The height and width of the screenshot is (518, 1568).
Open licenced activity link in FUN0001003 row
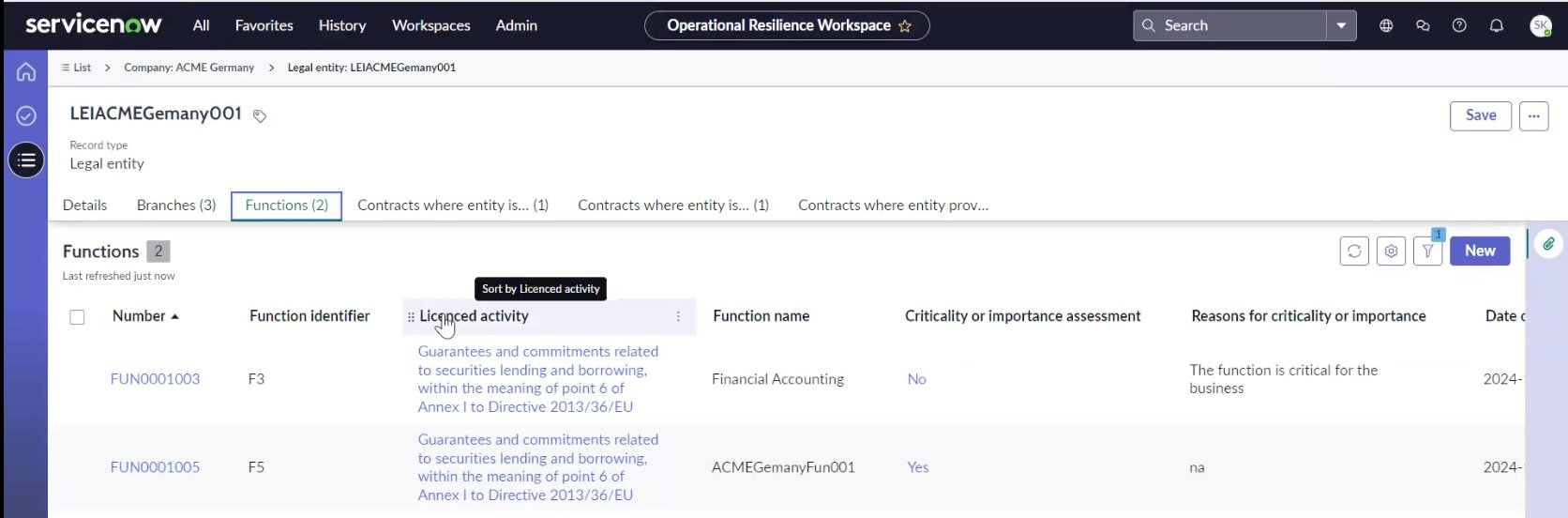click(538, 379)
